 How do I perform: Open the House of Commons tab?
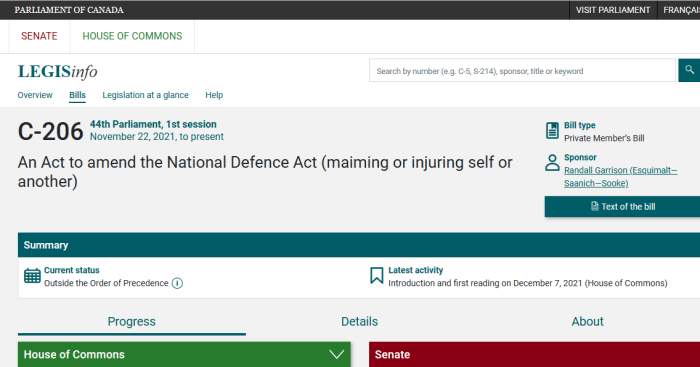[132, 36]
